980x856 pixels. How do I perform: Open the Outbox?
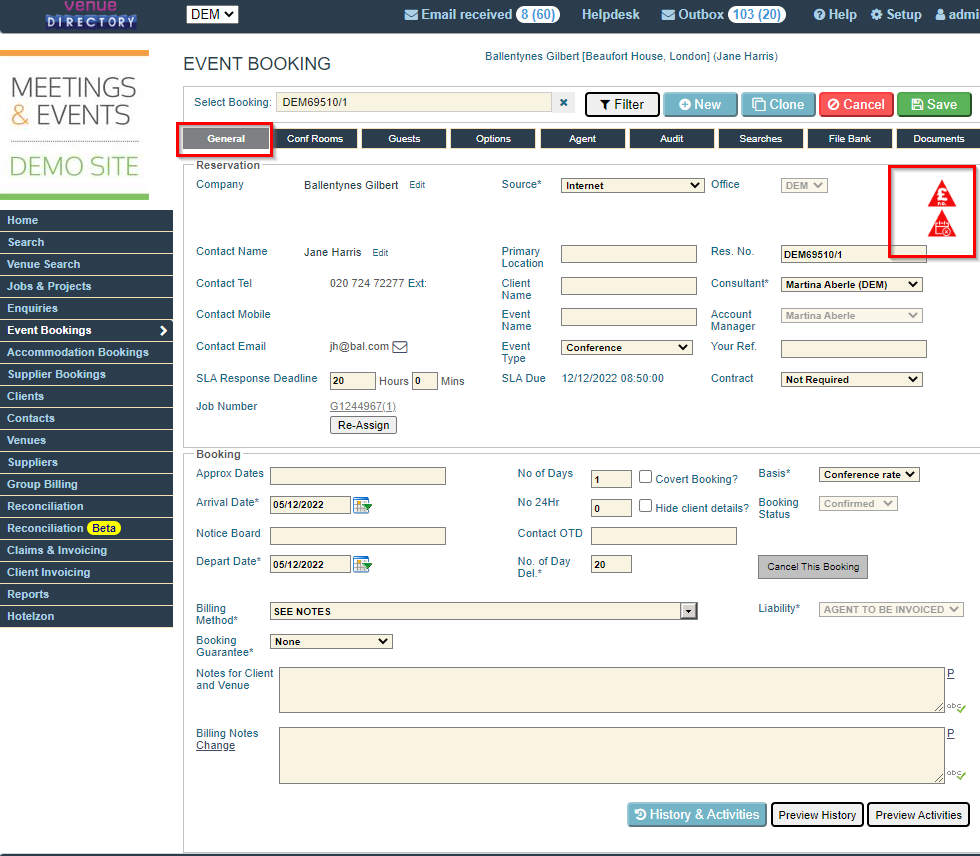(x=723, y=14)
